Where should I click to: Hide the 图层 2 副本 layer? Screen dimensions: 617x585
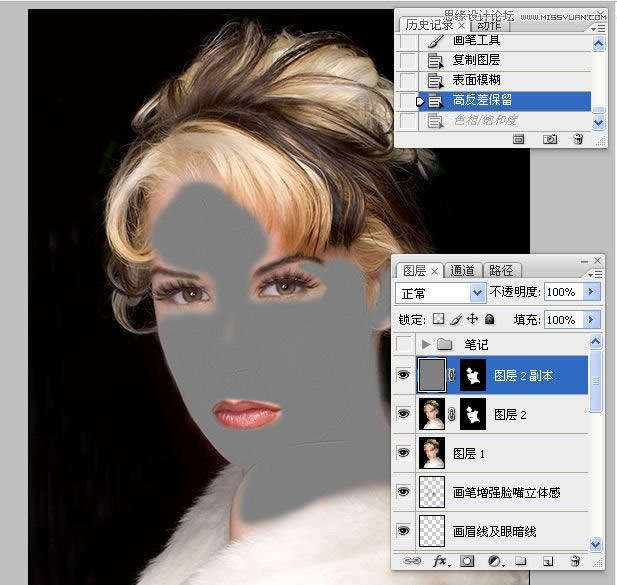tap(403, 377)
